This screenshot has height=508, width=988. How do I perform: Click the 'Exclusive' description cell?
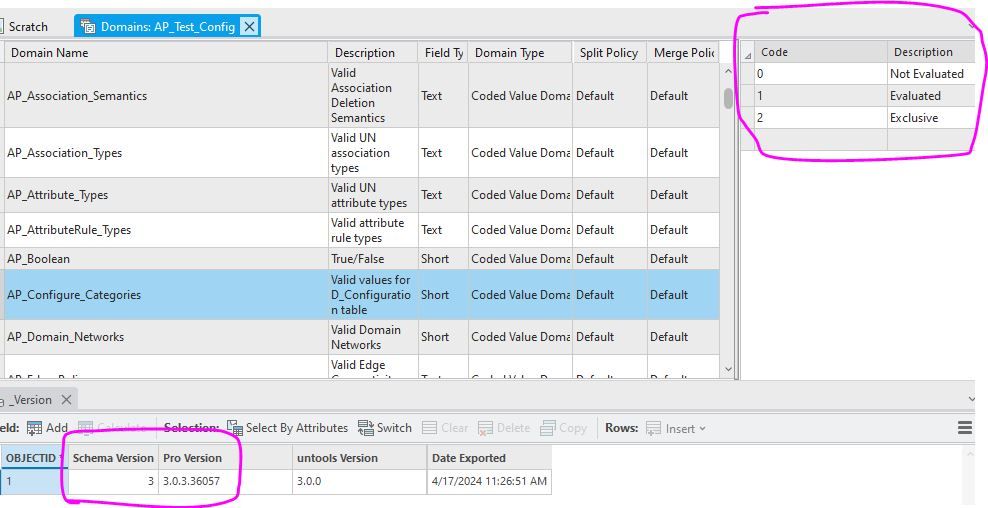(931, 118)
